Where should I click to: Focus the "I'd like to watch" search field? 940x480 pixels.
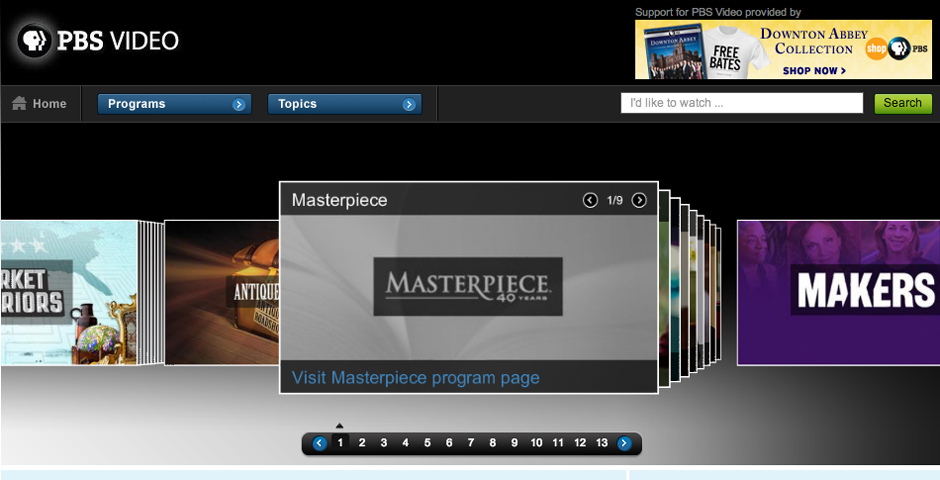[x=742, y=103]
